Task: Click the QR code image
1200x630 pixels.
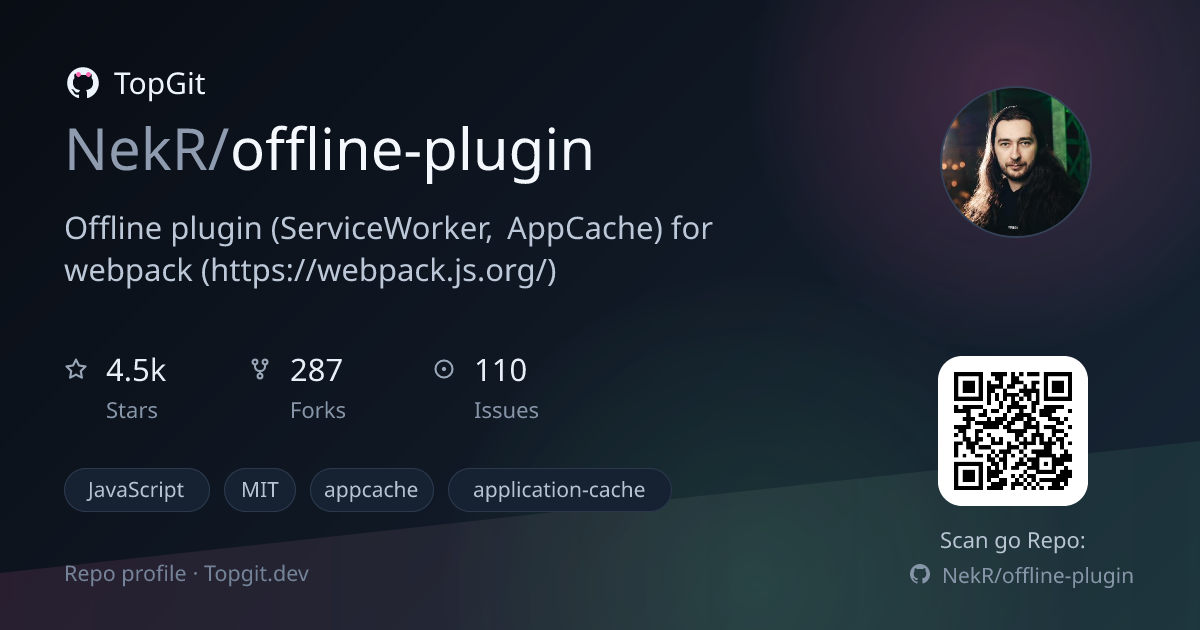Action: (1012, 431)
